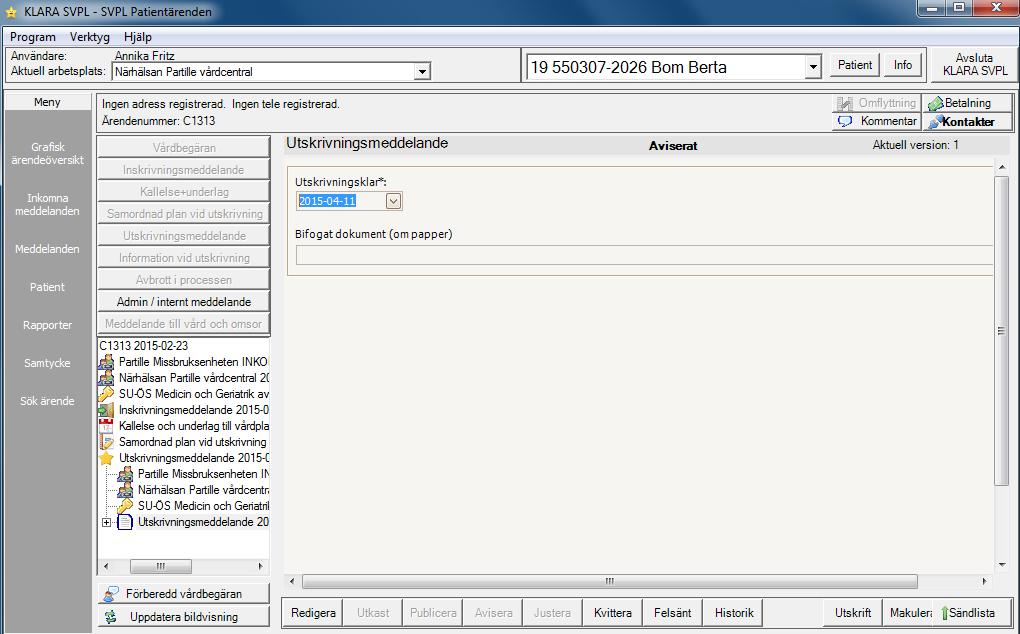
Task: Click the Ärendenummer: C1313 text
Action: pyautogui.click(x=159, y=121)
